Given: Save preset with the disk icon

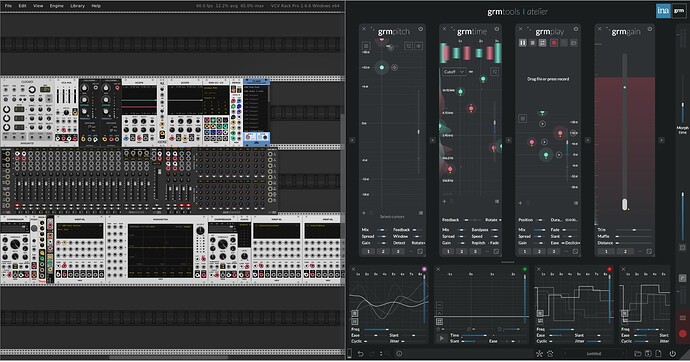Looking at the screenshot, I should point(648,353).
